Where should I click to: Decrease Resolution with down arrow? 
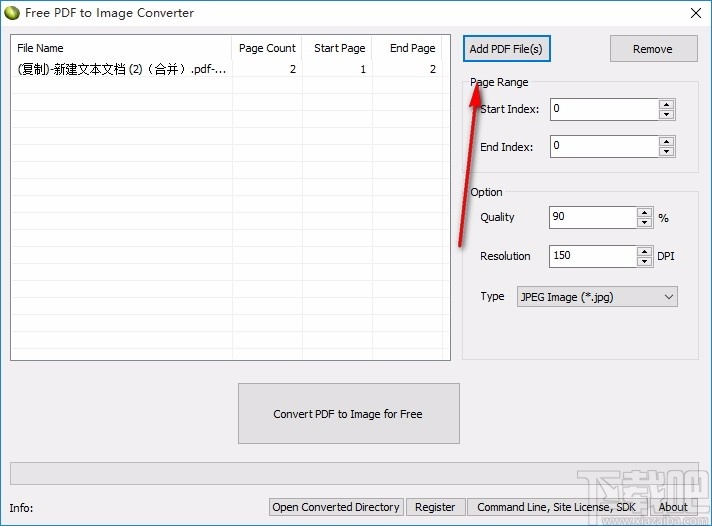click(x=645, y=261)
